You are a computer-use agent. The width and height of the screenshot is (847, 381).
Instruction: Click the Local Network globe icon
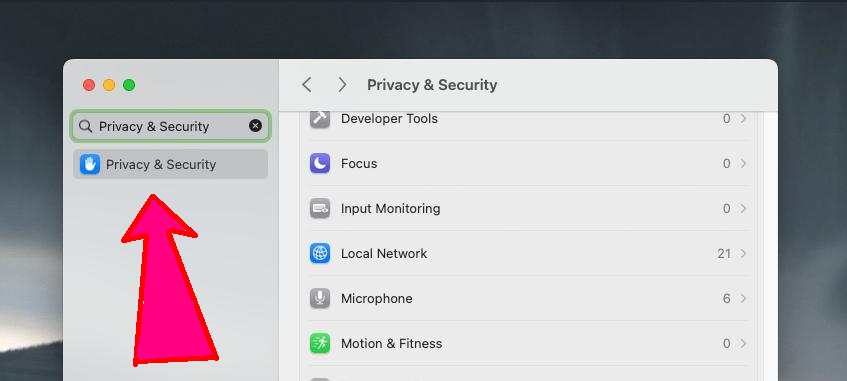pos(320,253)
